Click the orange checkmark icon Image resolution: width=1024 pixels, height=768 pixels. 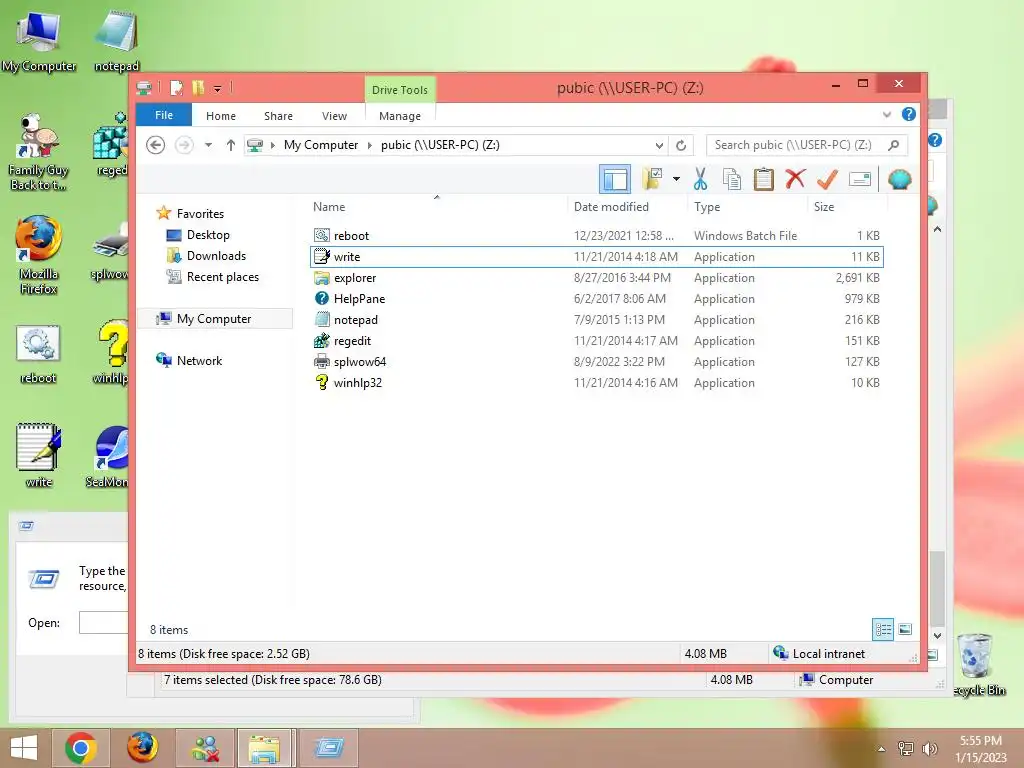[827, 178]
